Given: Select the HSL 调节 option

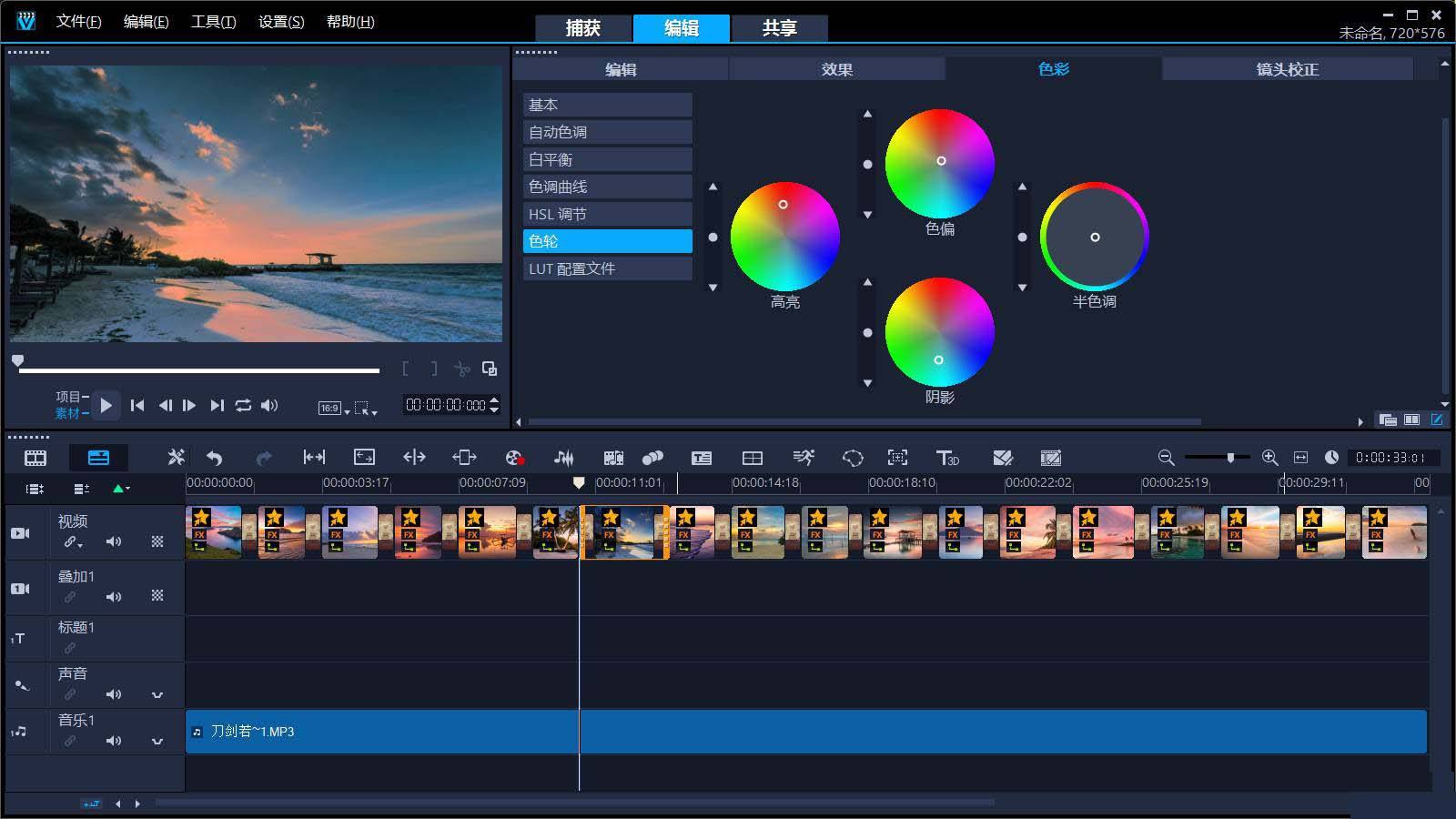Looking at the screenshot, I should pos(607,214).
